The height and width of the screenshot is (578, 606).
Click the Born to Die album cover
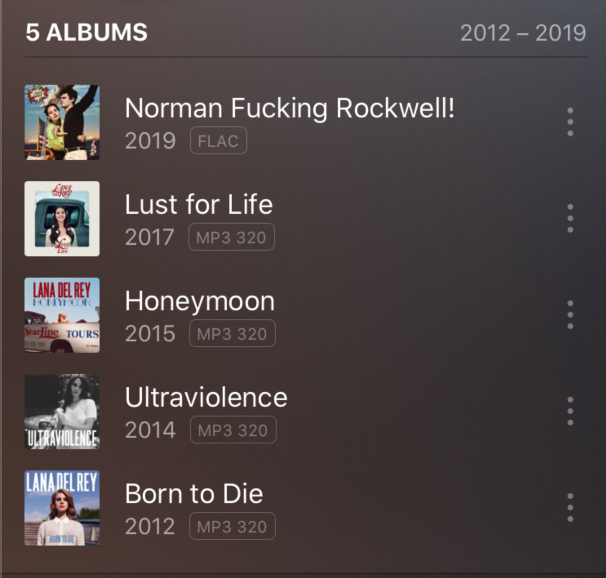(x=62, y=508)
